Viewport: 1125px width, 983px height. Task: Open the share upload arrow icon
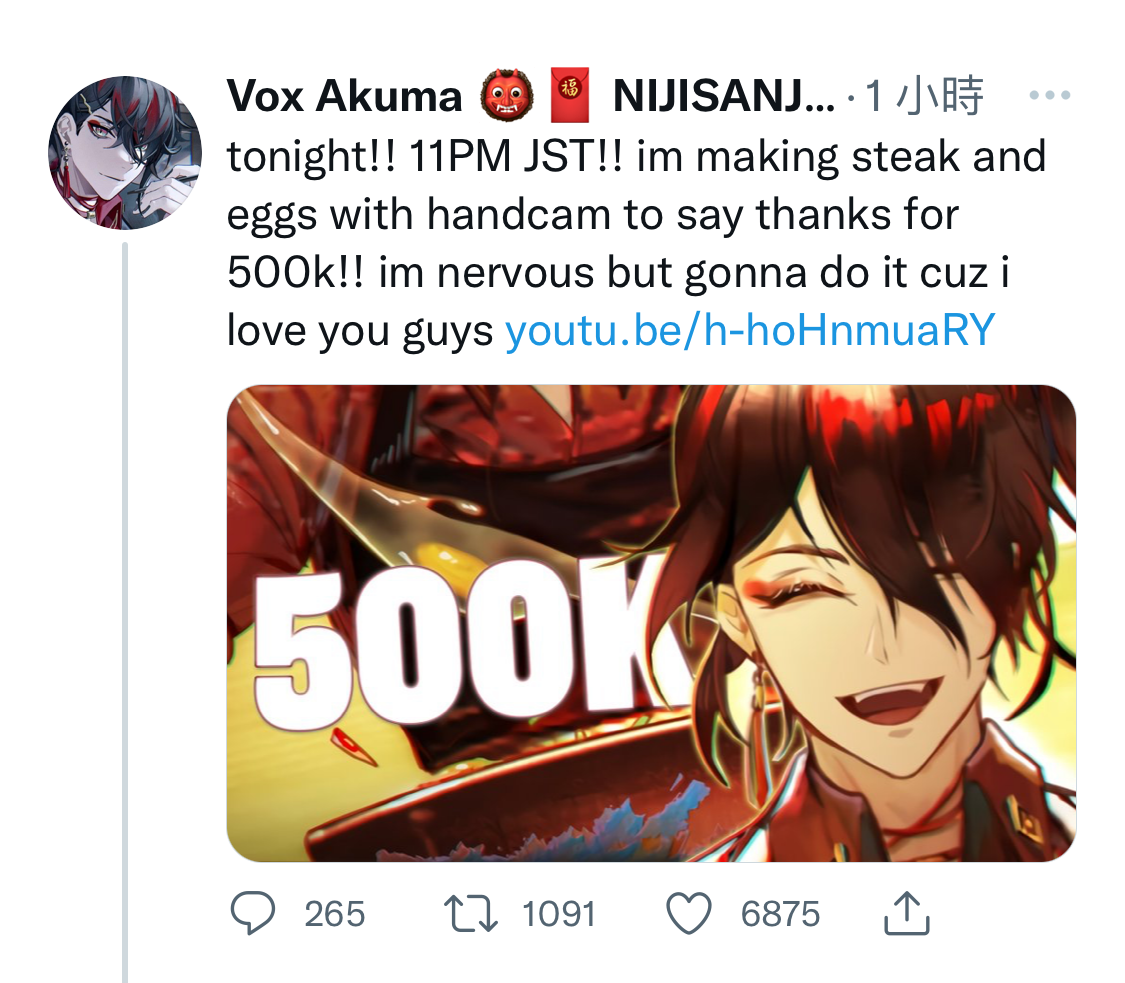[x=907, y=913]
